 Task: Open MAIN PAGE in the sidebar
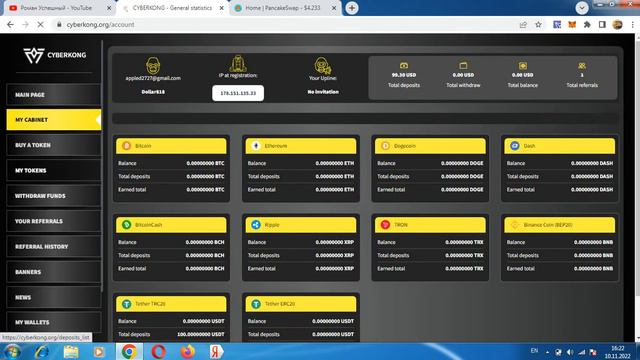[x=53, y=95]
